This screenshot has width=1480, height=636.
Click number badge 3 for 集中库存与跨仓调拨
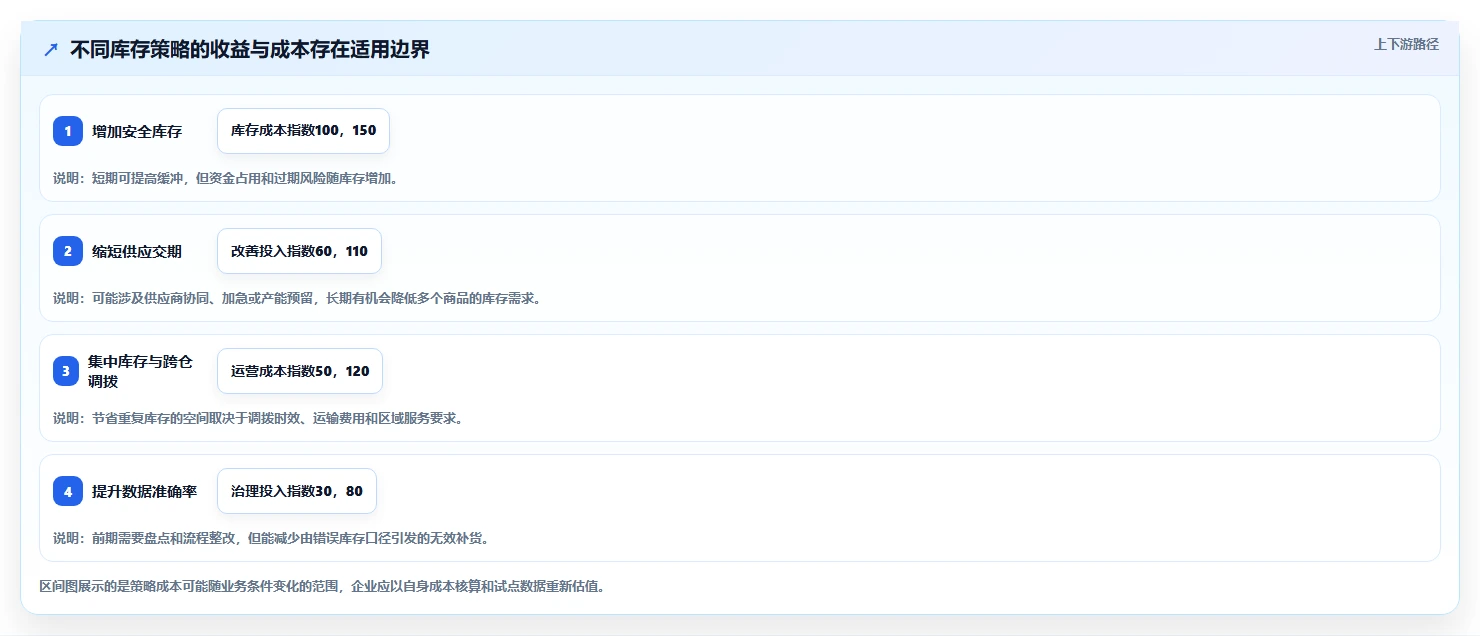[68, 371]
